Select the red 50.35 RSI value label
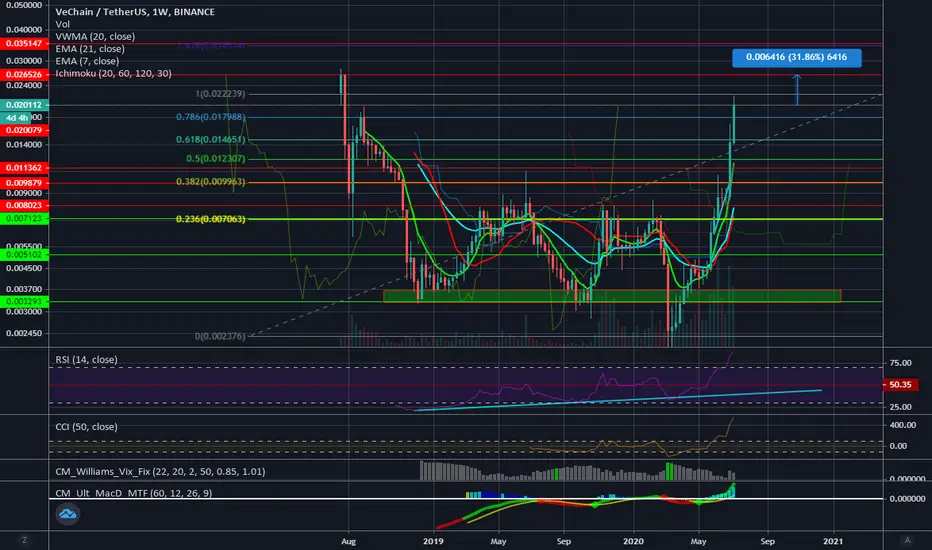Viewport: 932px width, 550px height. [x=900, y=385]
